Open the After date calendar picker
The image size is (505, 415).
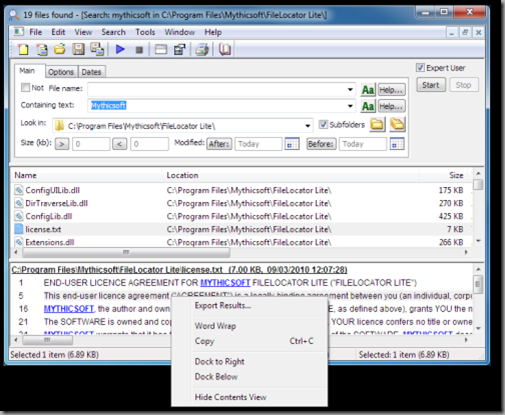click(292, 144)
